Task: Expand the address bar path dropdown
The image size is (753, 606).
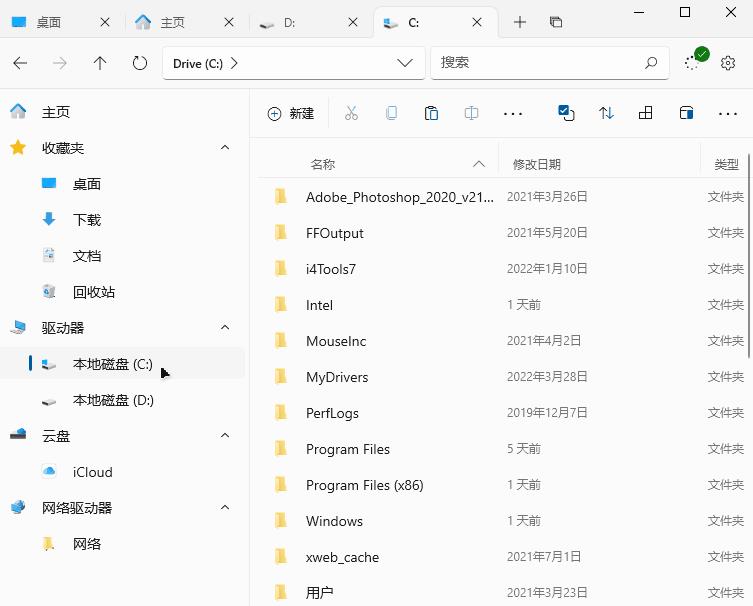Action: point(405,63)
